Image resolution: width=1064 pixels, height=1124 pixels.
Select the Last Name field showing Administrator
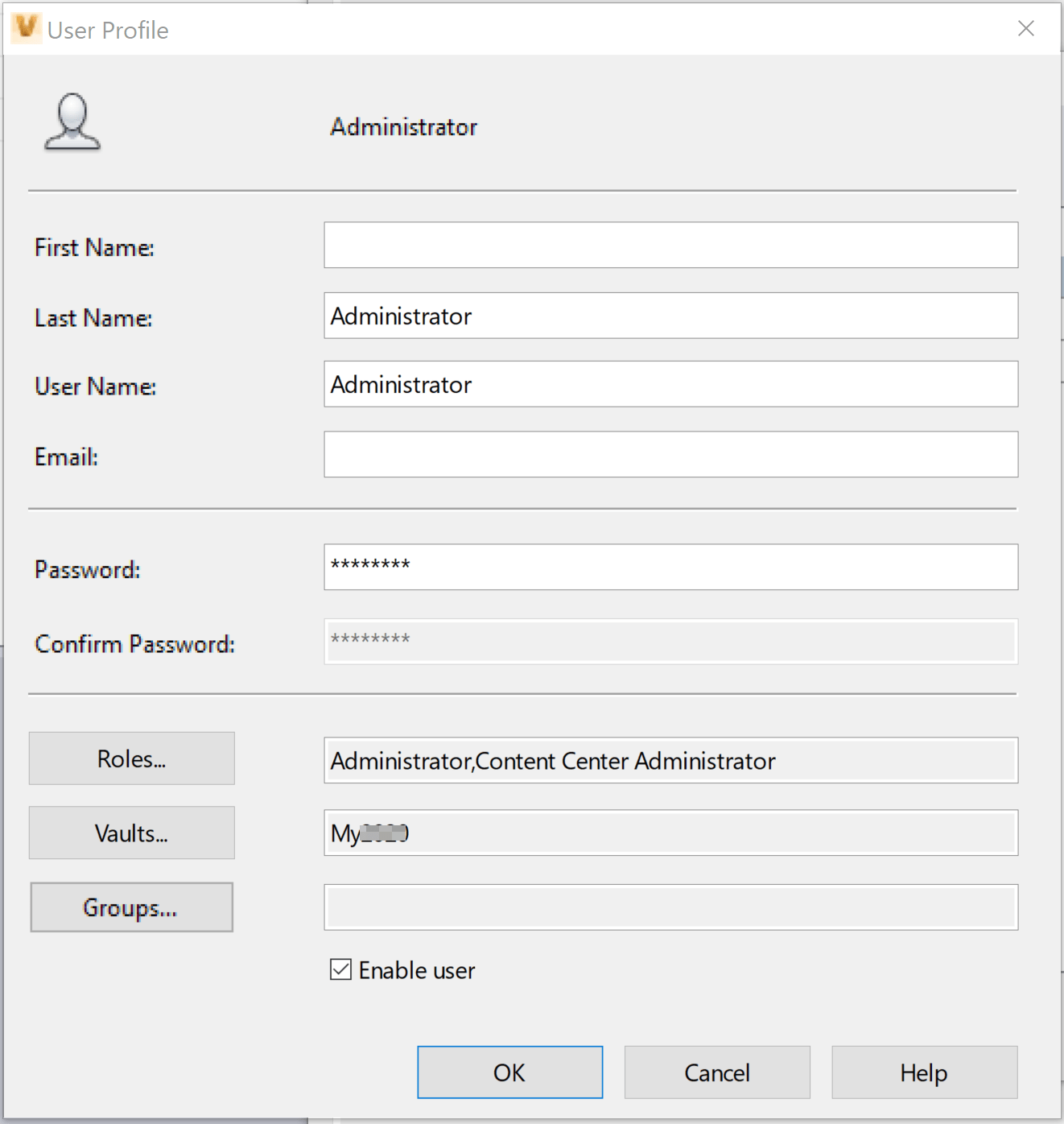pyautogui.click(x=671, y=316)
